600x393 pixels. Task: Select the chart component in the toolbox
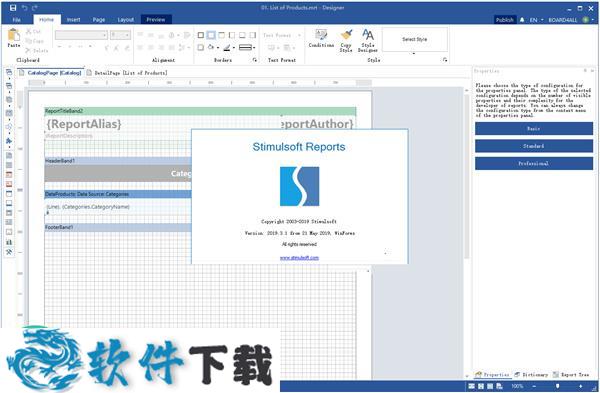9,242
